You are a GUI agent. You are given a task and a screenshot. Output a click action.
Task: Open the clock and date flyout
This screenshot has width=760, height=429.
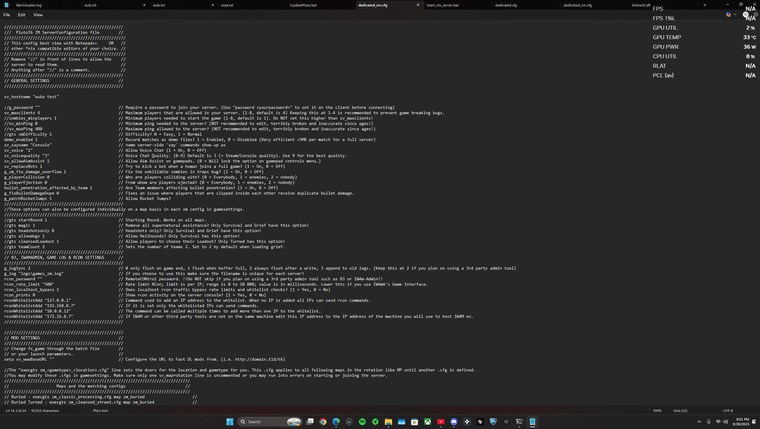click(742, 422)
